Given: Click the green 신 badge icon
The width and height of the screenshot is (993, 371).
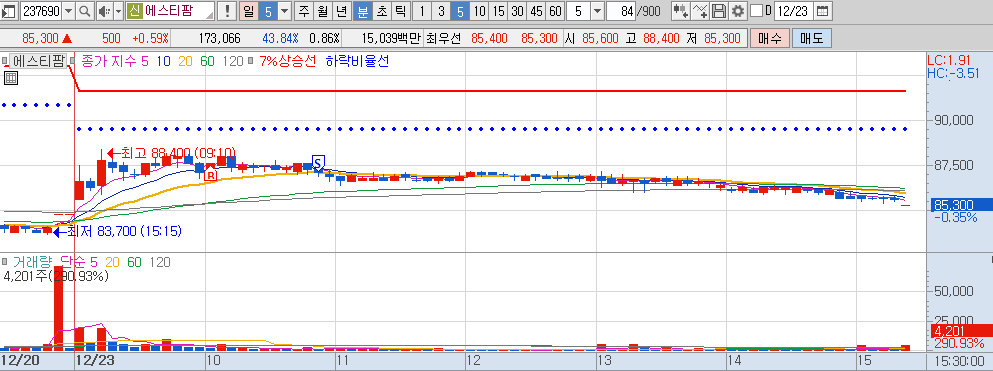Looking at the screenshot, I should point(134,11).
